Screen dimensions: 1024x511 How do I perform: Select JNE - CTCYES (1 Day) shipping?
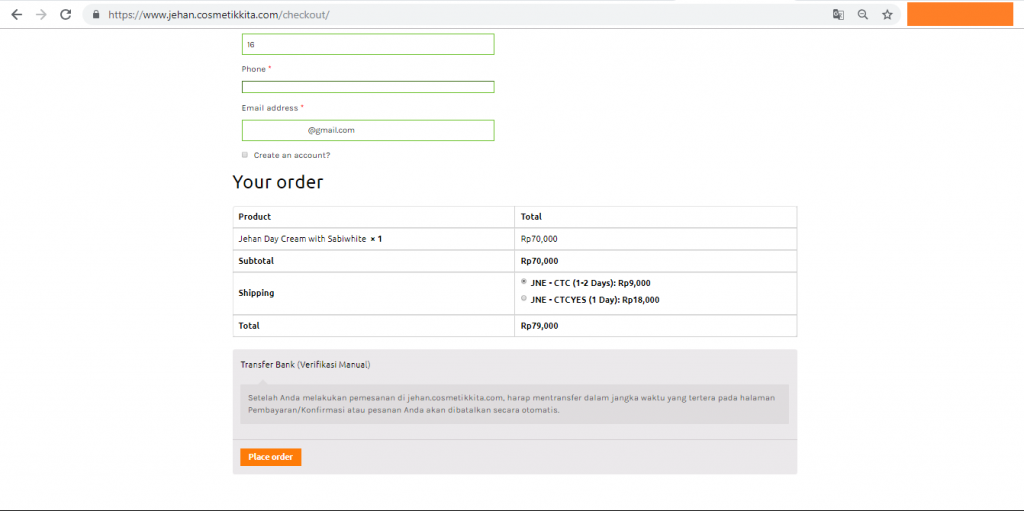click(524, 298)
